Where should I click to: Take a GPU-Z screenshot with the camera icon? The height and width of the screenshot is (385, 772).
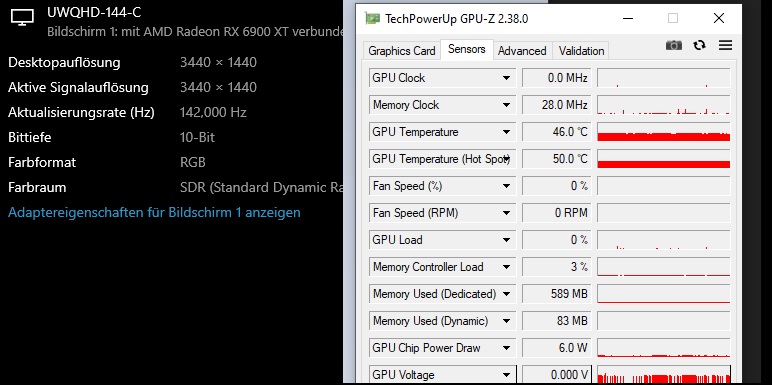pos(674,45)
